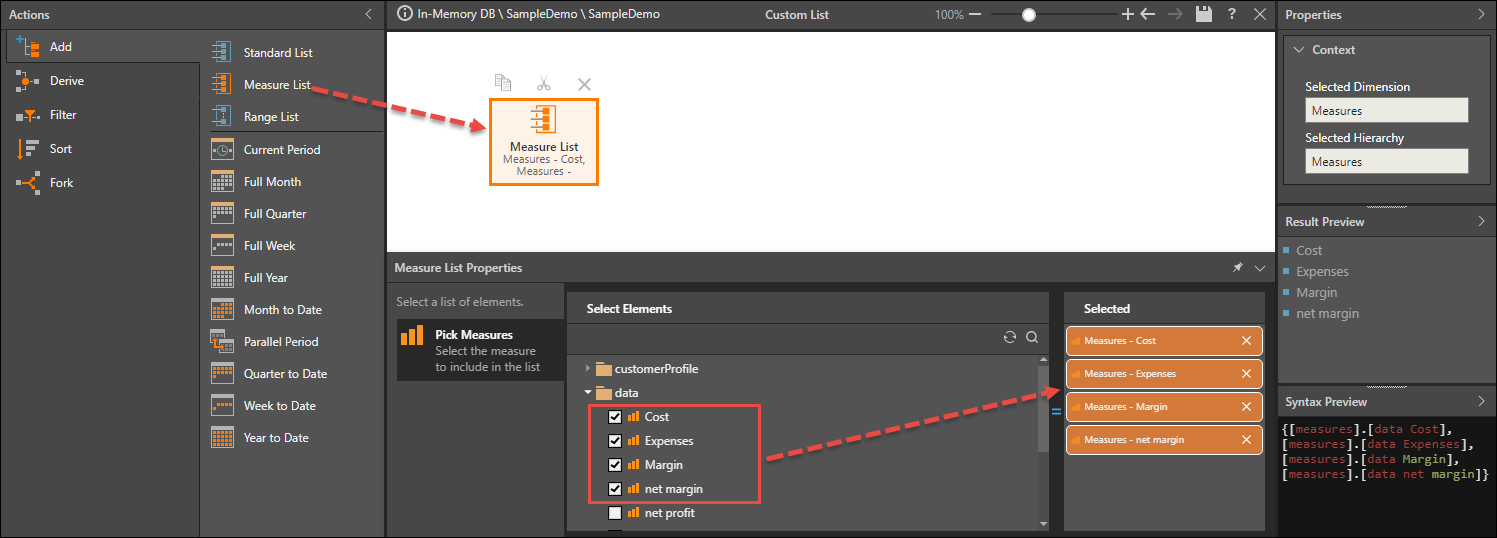Click the search icon in Select Elements

[x=1031, y=337]
